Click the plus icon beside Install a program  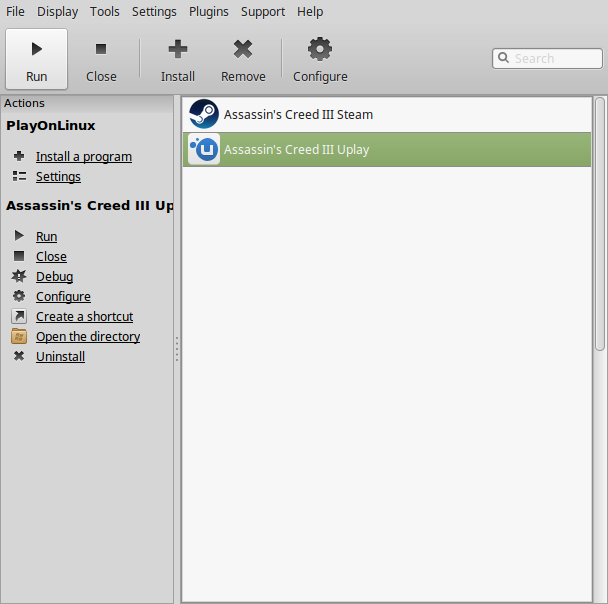pos(19,156)
